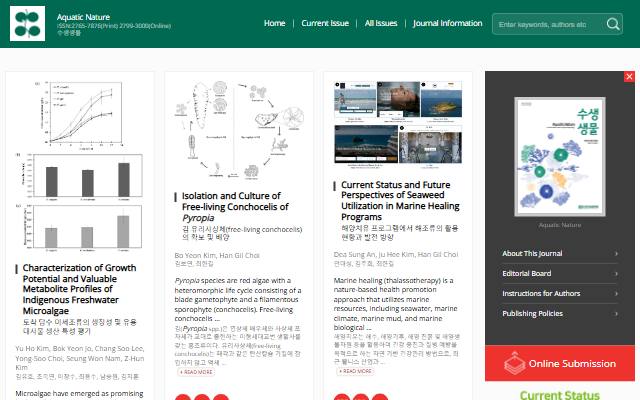Open the Pyropia life cycle diagram thumbnail

coord(239,130)
